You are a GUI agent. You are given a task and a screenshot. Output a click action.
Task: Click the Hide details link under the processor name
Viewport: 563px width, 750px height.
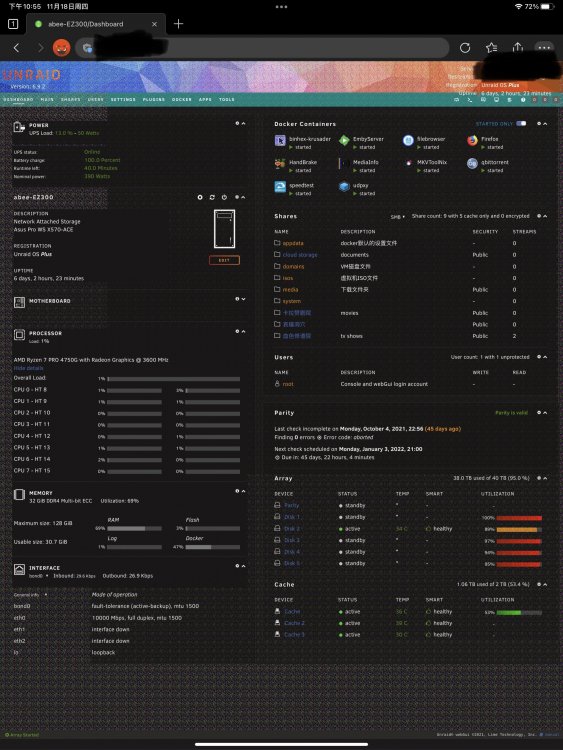(28, 368)
